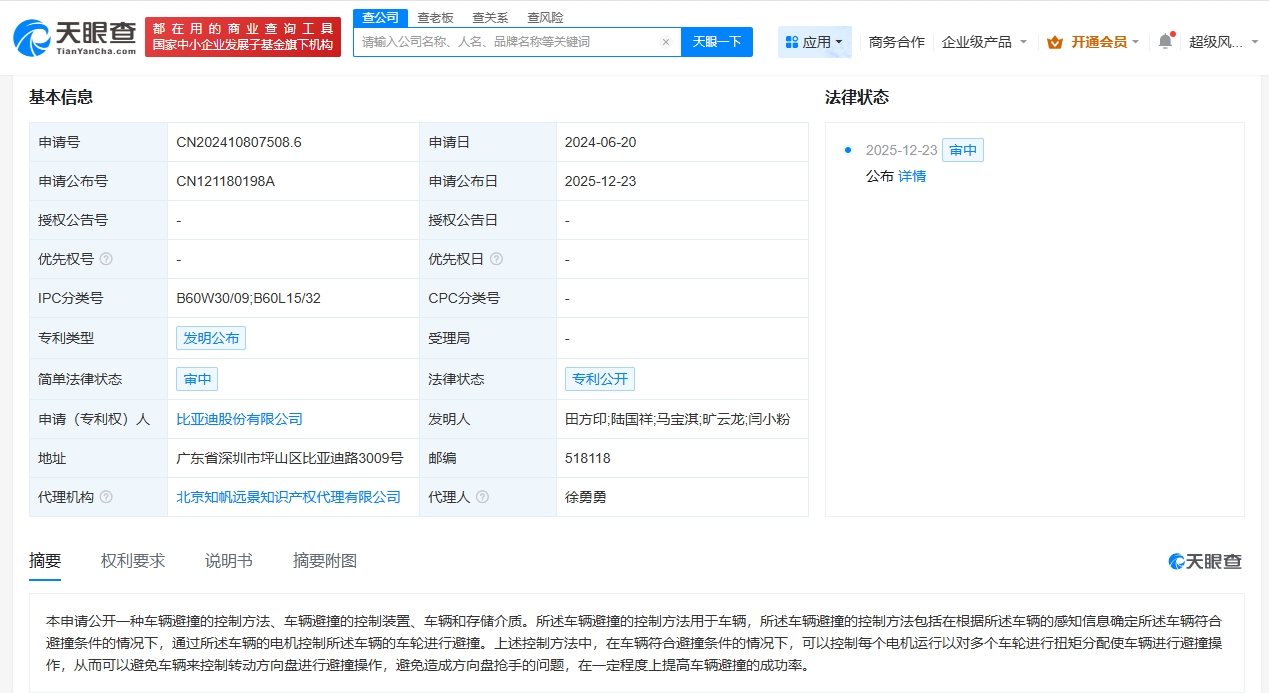Click 详情 link in legal status
Screen dimensions: 1269x693
click(x=911, y=176)
